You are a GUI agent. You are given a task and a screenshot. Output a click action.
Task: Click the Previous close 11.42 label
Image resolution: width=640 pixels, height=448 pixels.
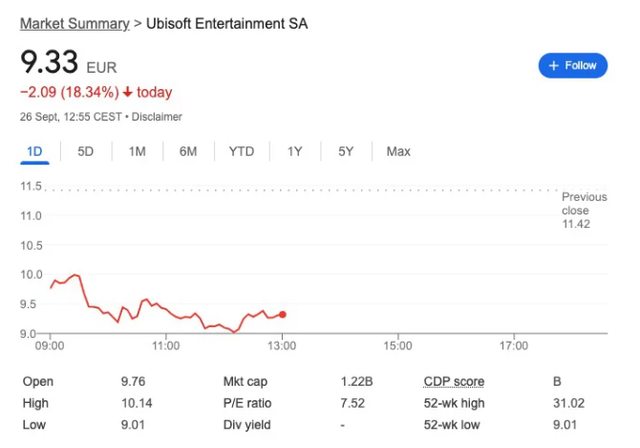coord(583,211)
